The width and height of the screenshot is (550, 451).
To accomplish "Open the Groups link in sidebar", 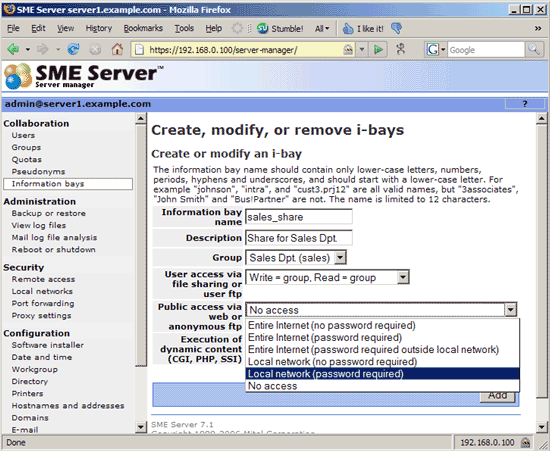I will click(26, 147).
